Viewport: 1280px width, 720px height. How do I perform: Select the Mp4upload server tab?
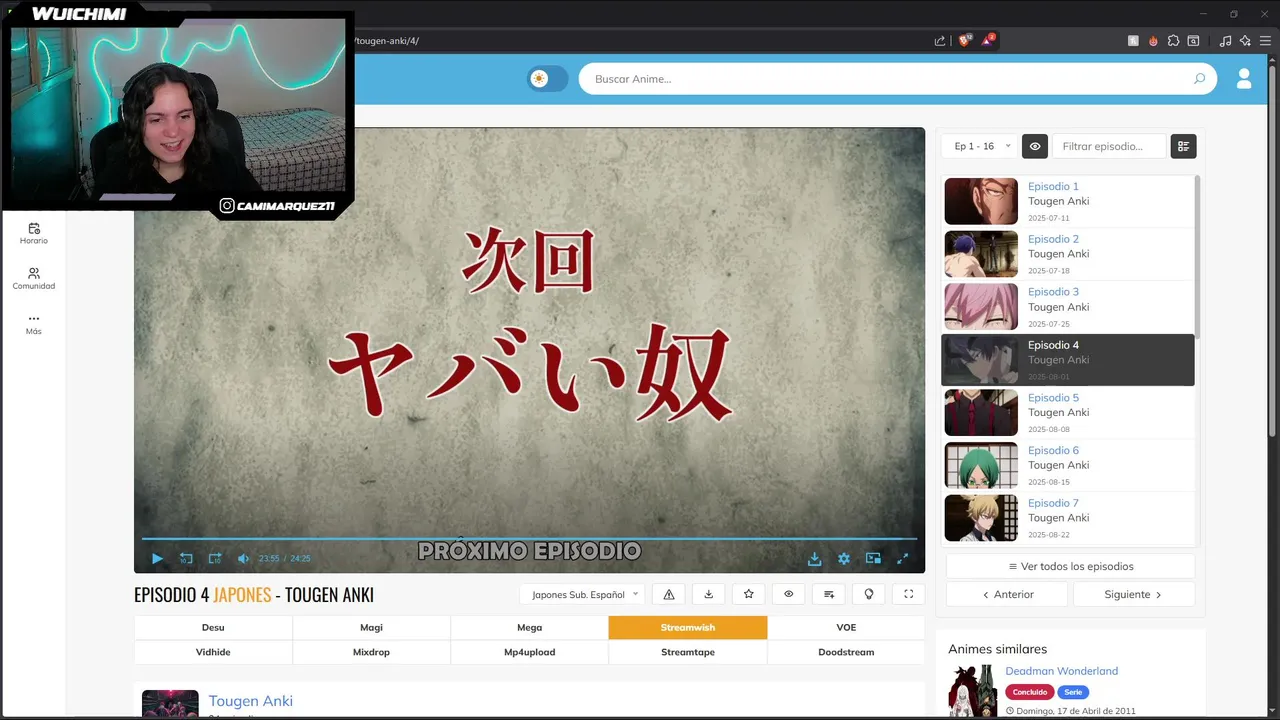point(529,652)
